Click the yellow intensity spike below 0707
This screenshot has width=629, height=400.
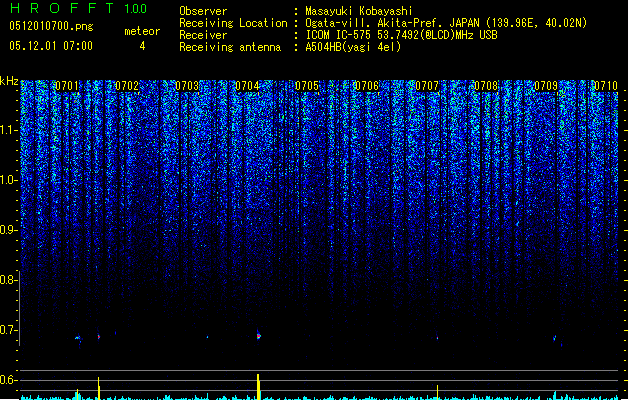[x=437, y=392]
